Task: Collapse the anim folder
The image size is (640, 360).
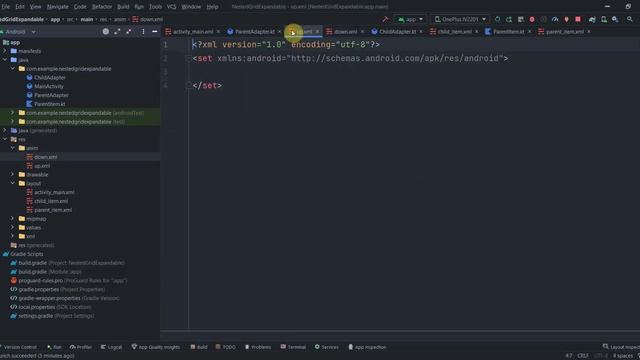Action: tap(13, 148)
